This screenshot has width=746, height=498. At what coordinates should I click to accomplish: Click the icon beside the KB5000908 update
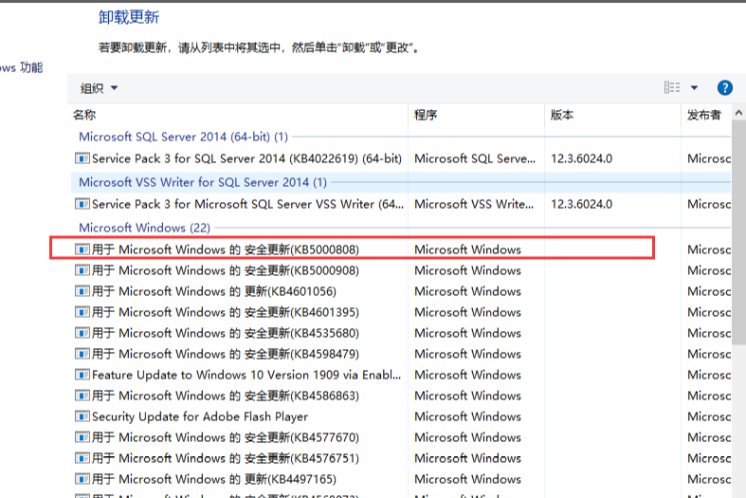tap(82, 270)
